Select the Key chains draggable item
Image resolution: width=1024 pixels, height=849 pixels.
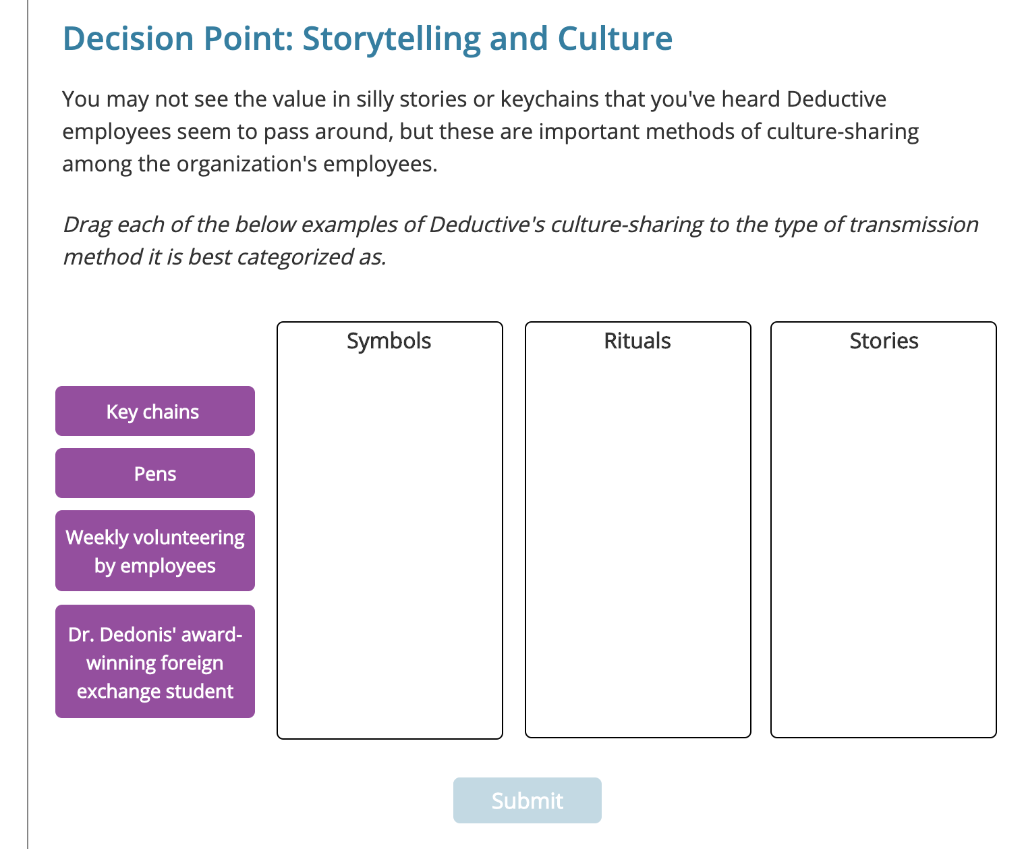coord(154,411)
